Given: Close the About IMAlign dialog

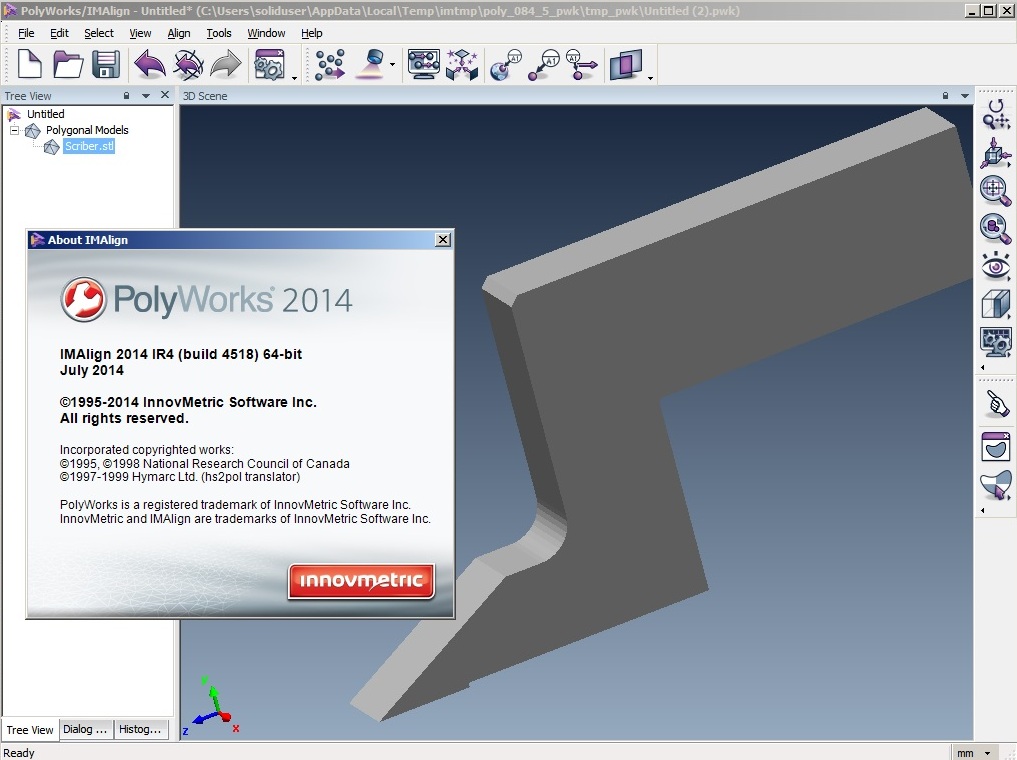Looking at the screenshot, I should click(442, 240).
